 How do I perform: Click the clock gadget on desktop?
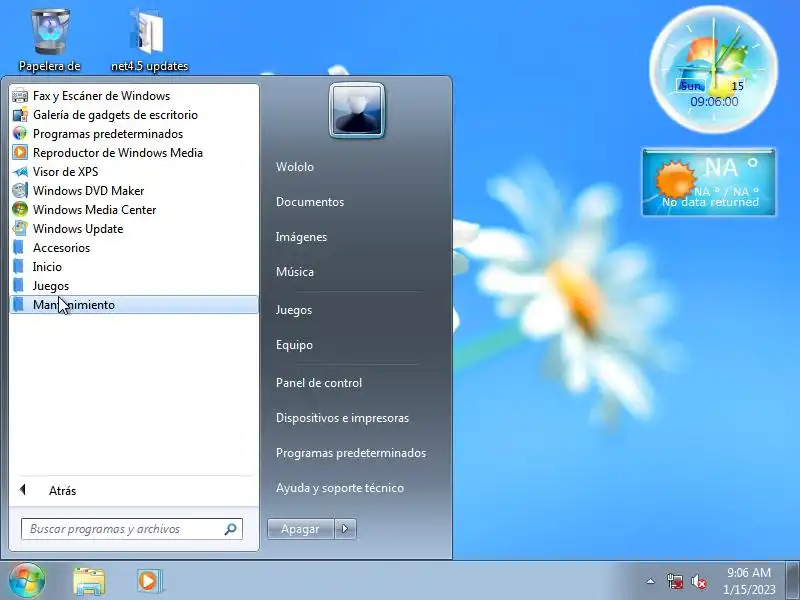[x=714, y=69]
